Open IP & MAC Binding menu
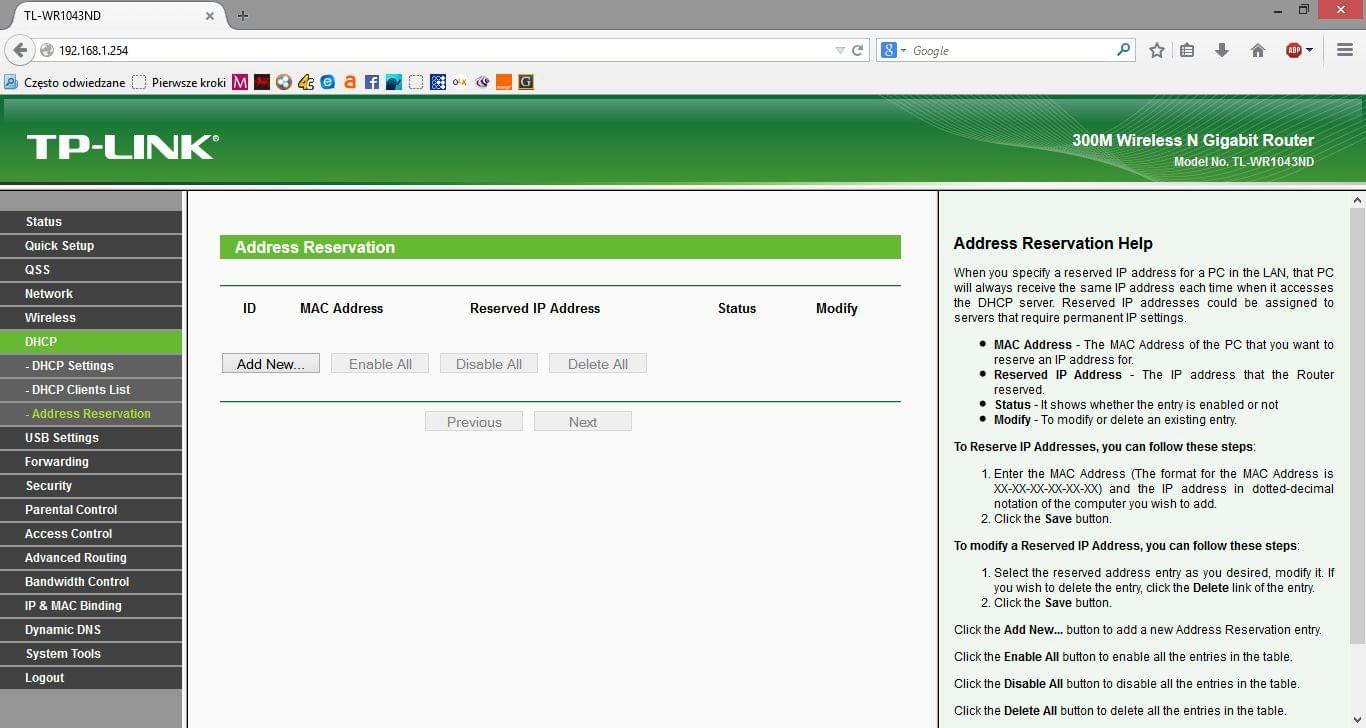This screenshot has height=728, width=1366. point(91,606)
